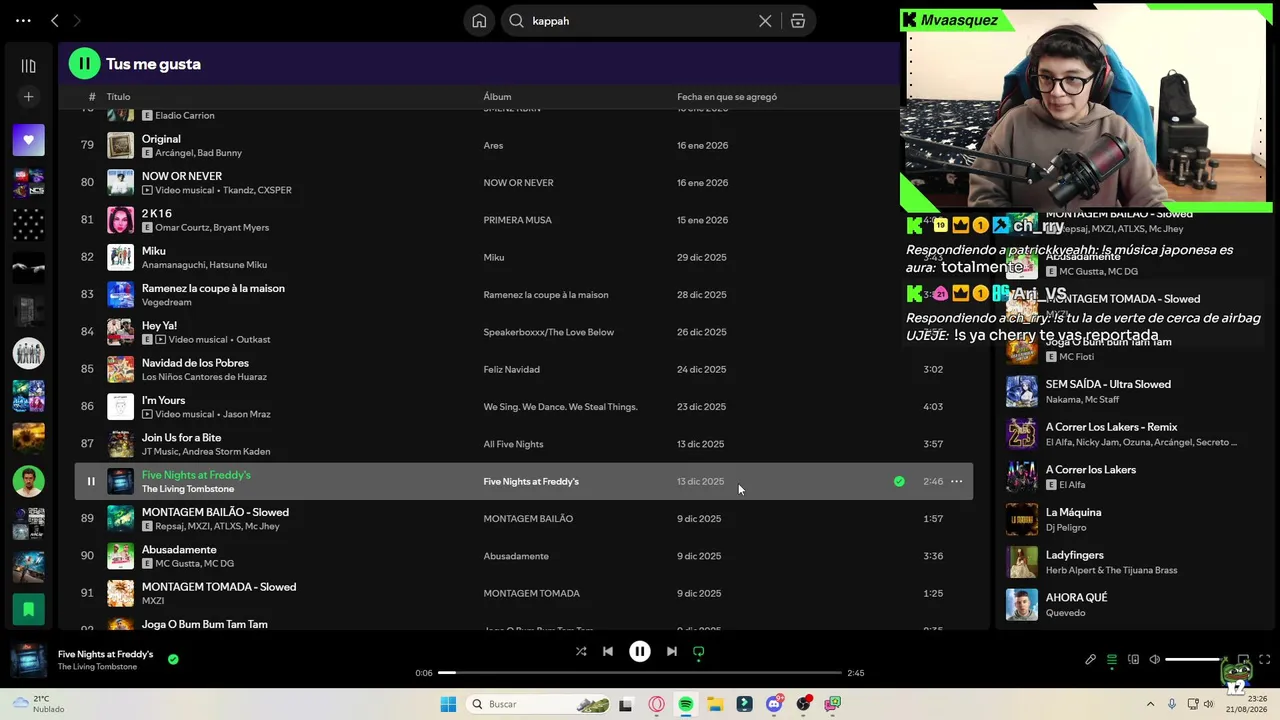Toggle shuffle playback
Viewport: 1280px width, 720px height.
[581, 651]
